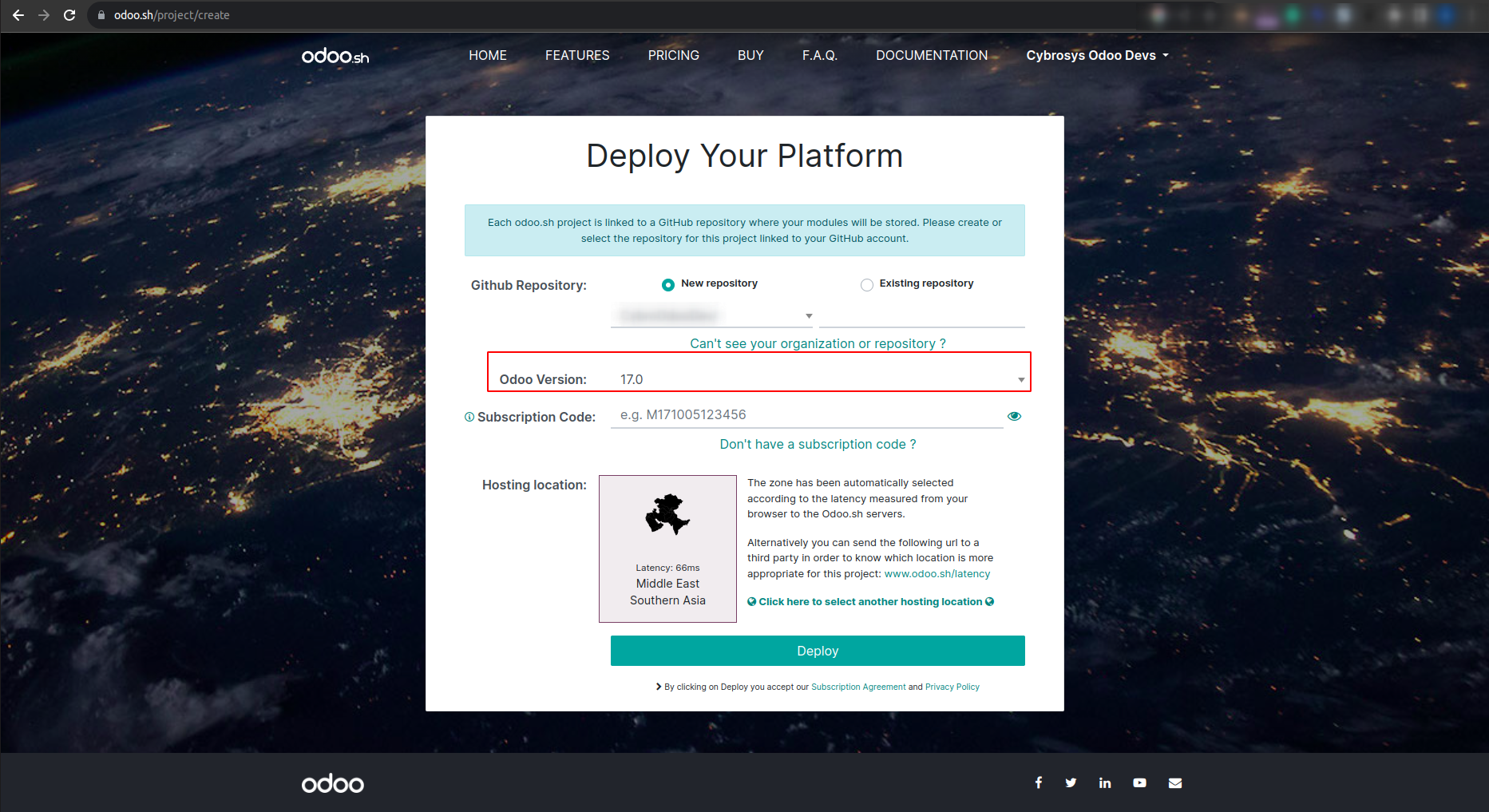The height and width of the screenshot is (812, 1489).
Task: Open the Subscription Agreement link
Action: pyautogui.click(x=858, y=687)
